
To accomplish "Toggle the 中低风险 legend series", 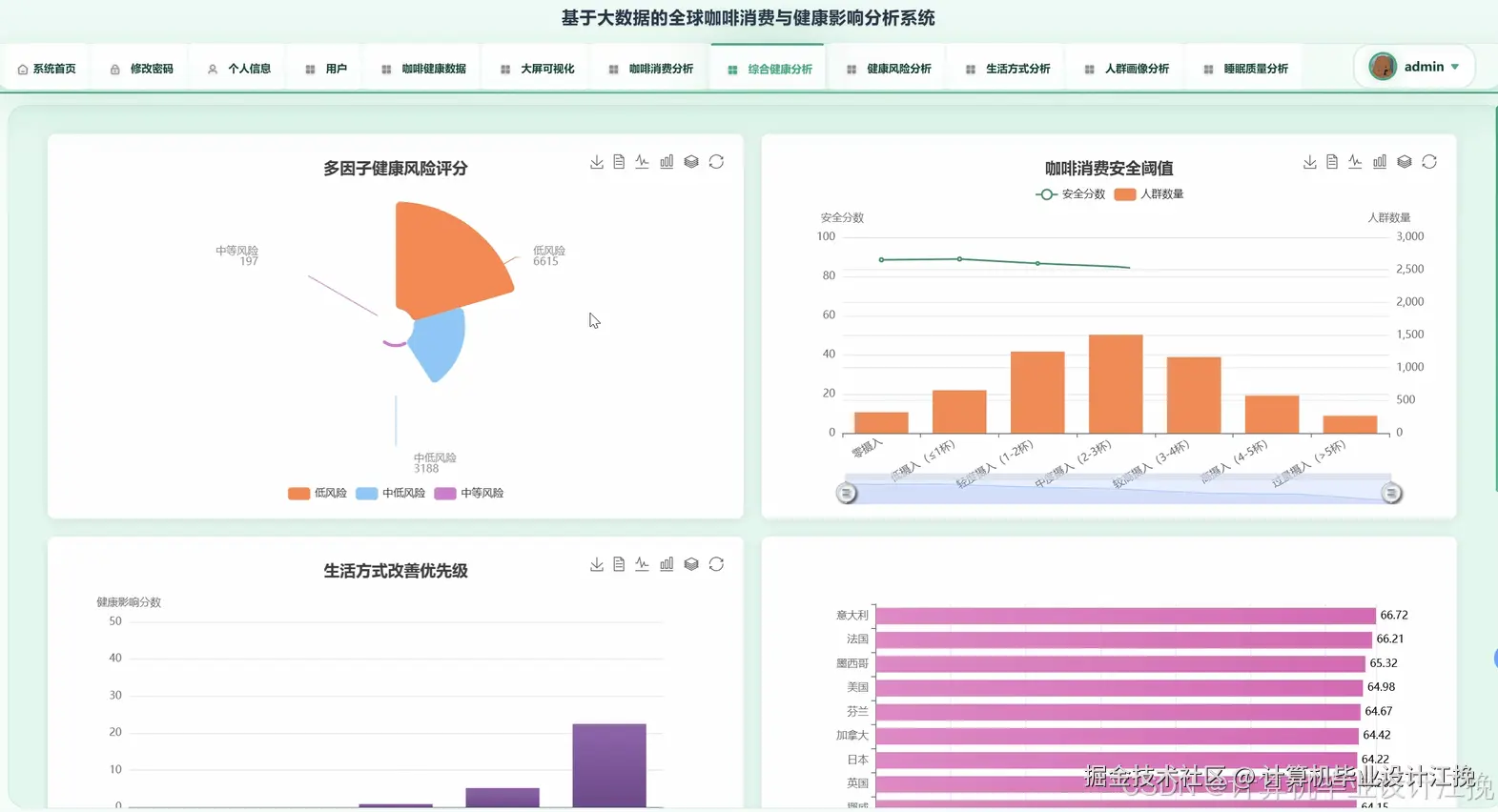I will tap(391, 493).
